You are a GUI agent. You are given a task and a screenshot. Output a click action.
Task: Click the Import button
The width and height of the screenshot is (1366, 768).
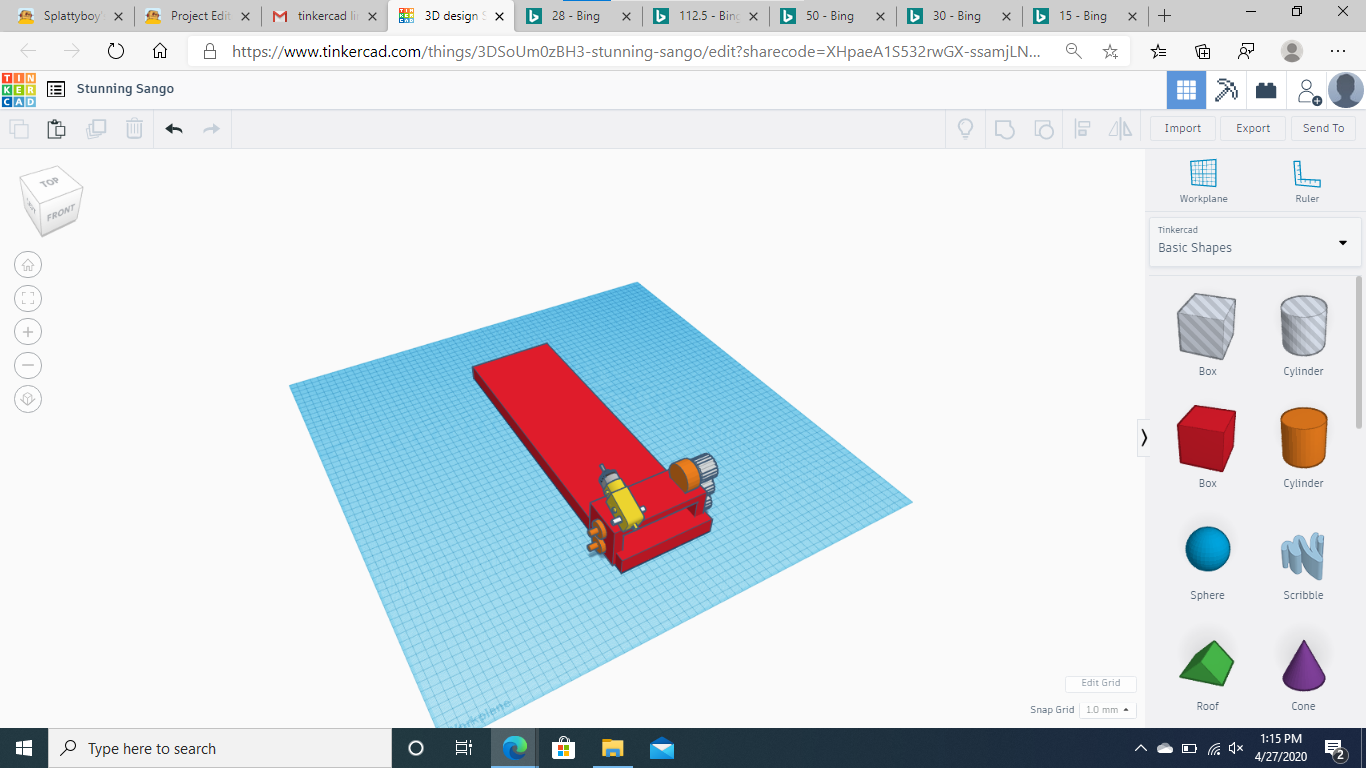[x=1183, y=128]
